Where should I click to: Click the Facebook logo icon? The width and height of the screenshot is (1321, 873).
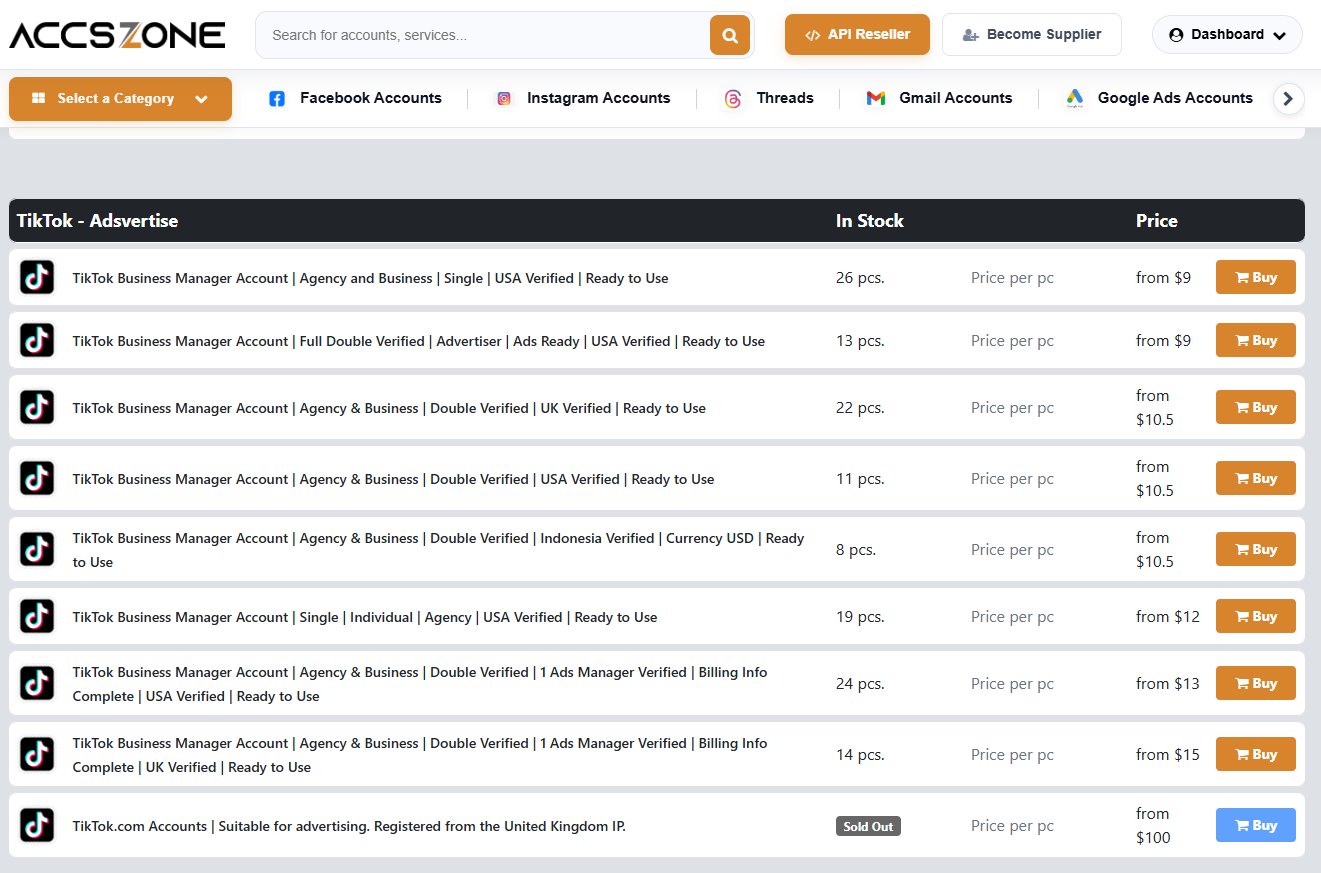277,98
